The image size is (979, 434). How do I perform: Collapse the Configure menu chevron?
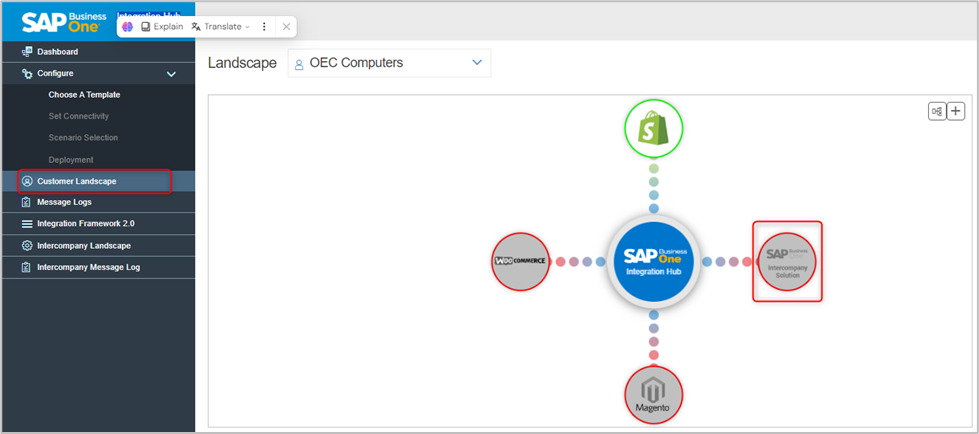pos(171,74)
